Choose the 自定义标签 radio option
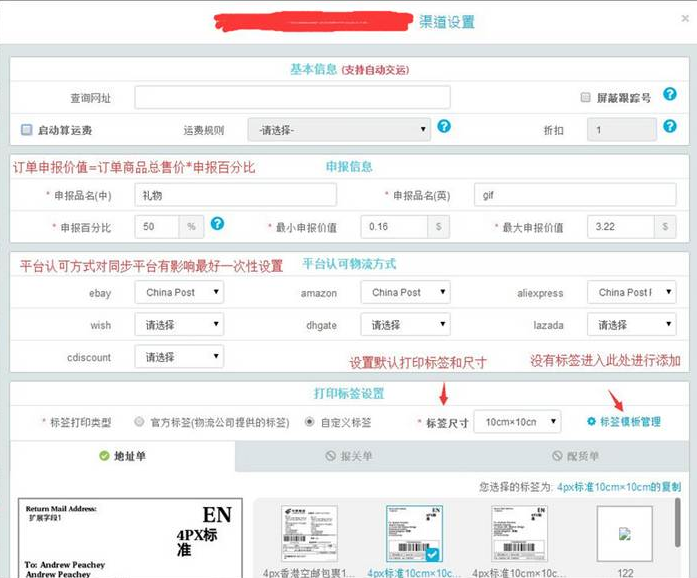 [310, 422]
